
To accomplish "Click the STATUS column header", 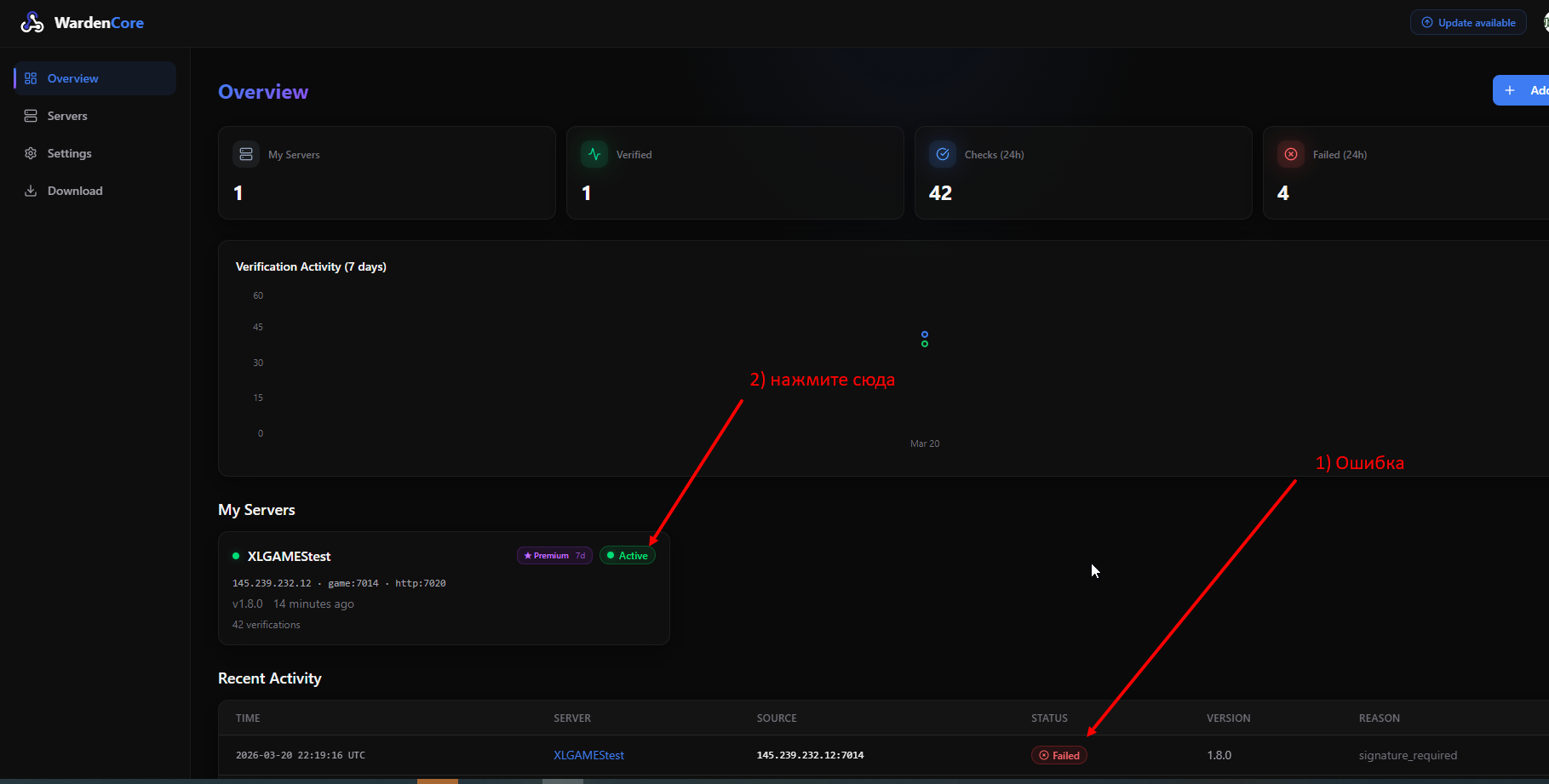I will click(x=1049, y=718).
